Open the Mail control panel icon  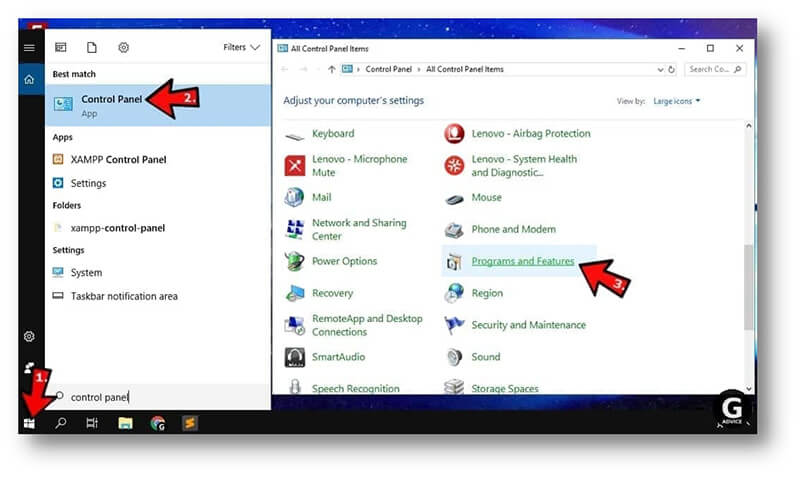pos(294,197)
